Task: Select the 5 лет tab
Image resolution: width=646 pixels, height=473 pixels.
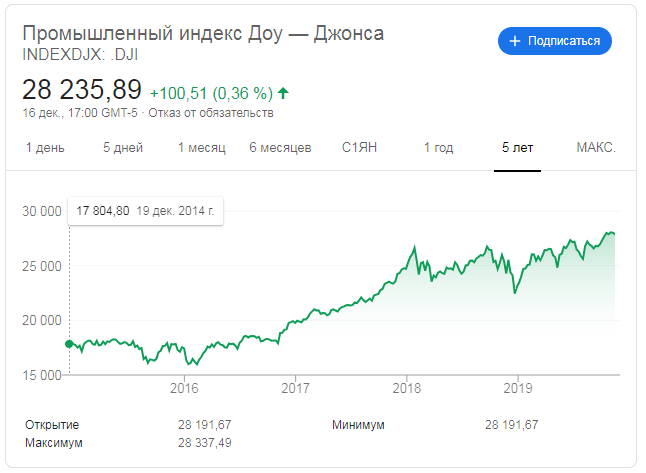Action: click(517, 148)
